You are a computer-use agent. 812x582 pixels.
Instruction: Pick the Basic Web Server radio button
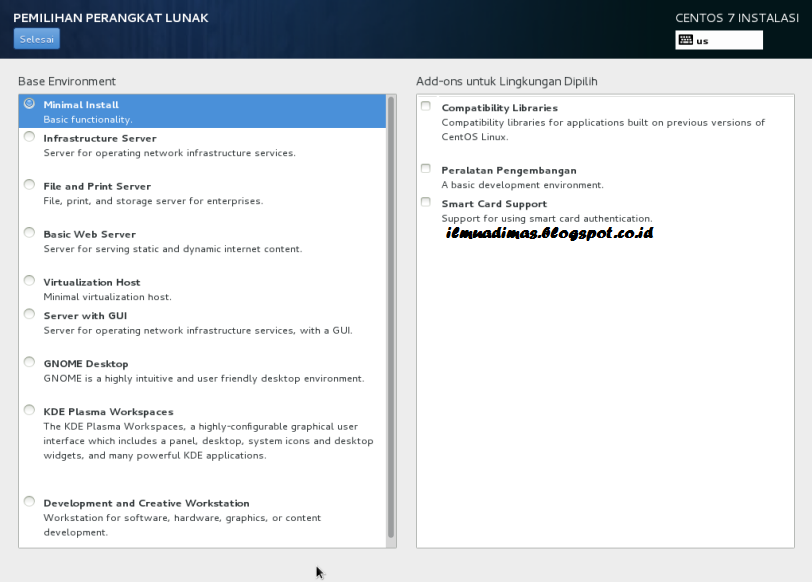click(30, 232)
